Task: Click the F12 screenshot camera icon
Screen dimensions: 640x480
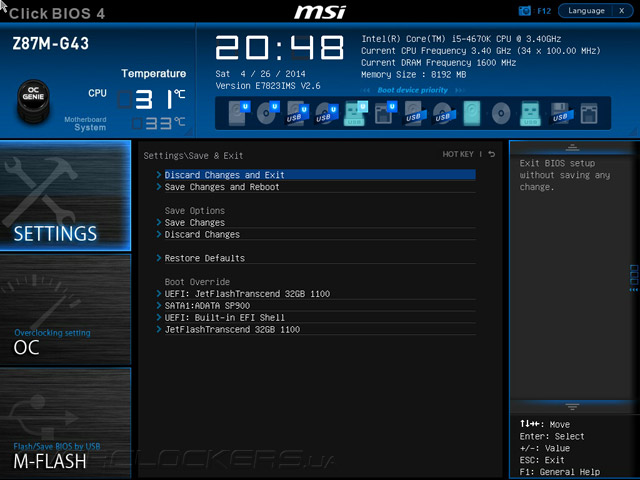Action: (524, 11)
